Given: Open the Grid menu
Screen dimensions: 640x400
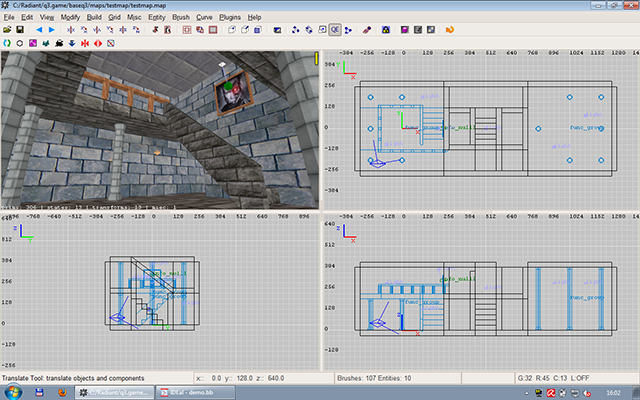Looking at the screenshot, I should coord(113,17).
